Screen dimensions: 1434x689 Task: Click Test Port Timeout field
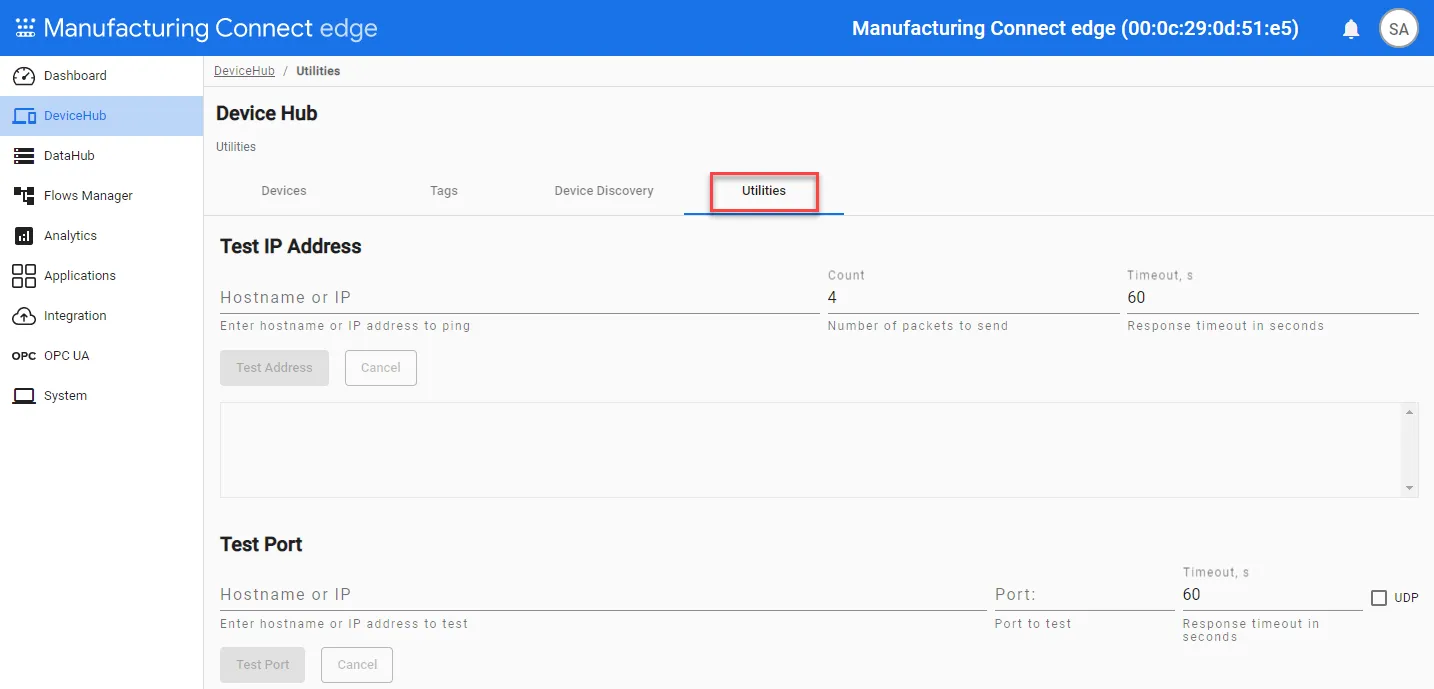[1273, 595]
